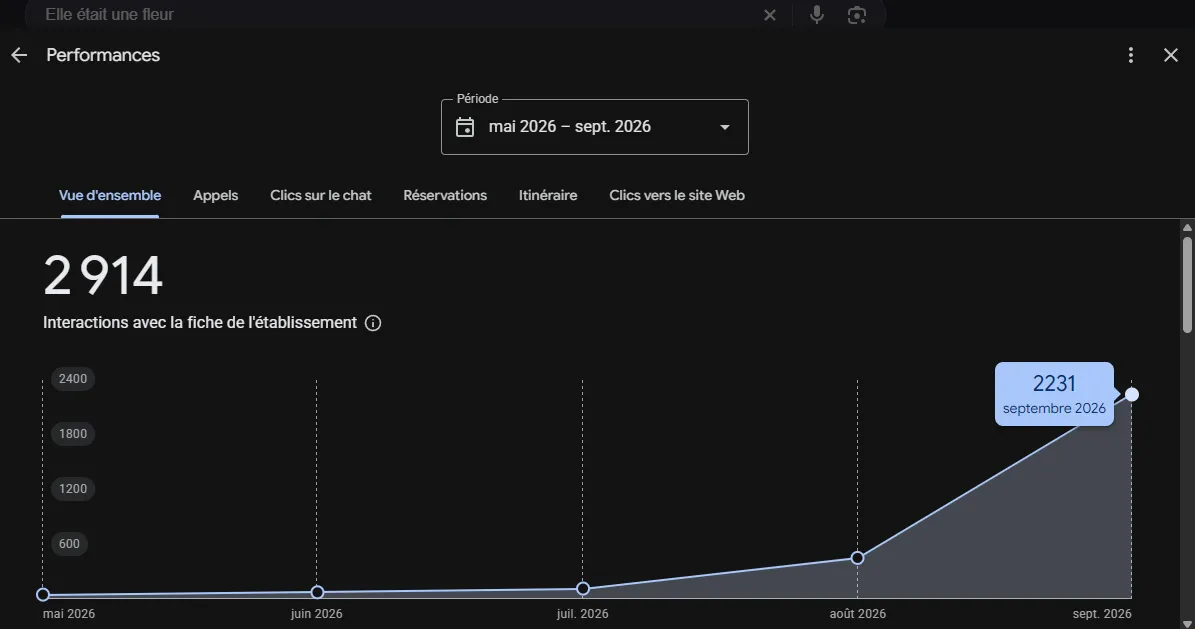Open the Appels tab

coord(216,195)
